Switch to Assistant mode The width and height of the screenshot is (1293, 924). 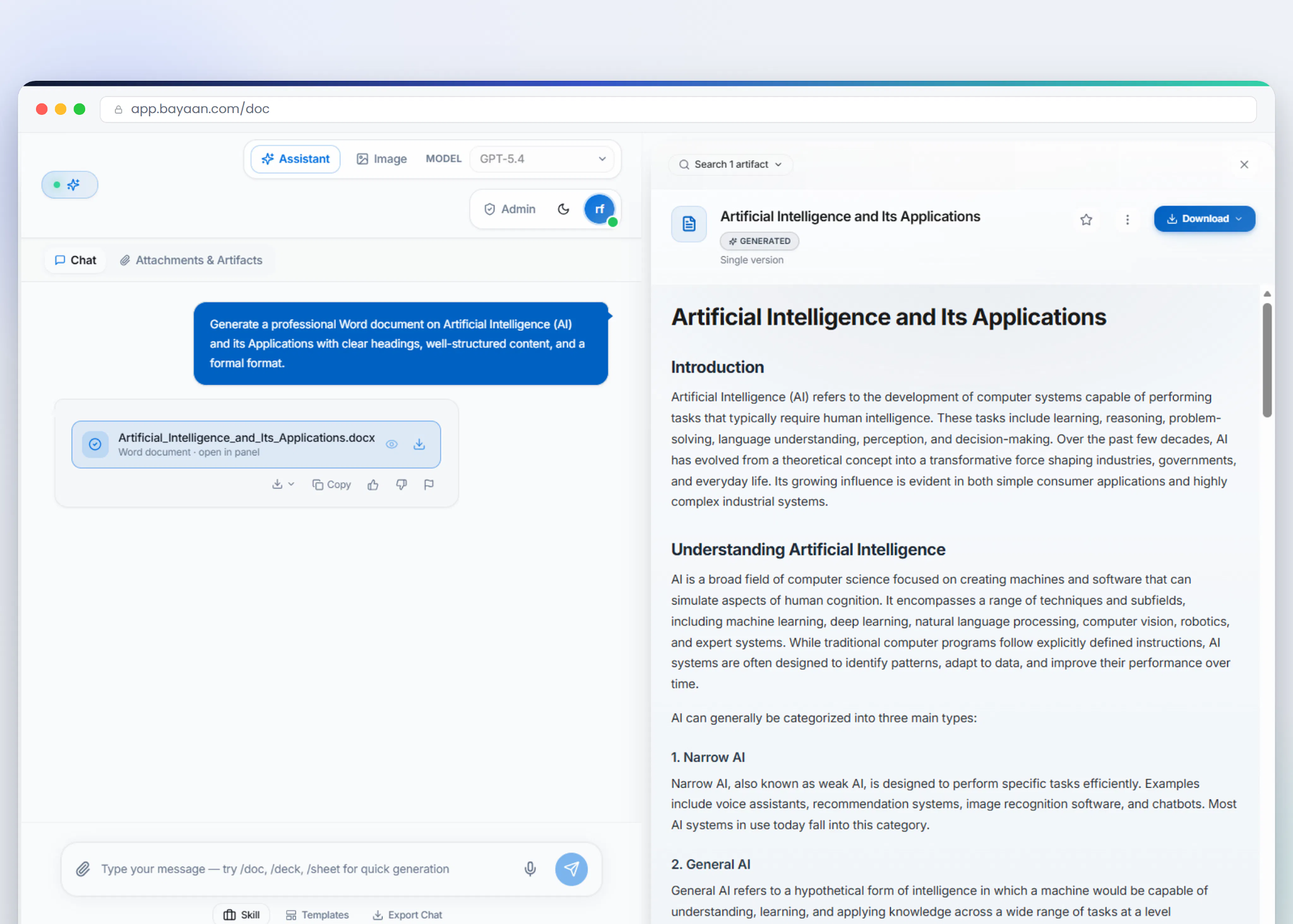coord(295,159)
